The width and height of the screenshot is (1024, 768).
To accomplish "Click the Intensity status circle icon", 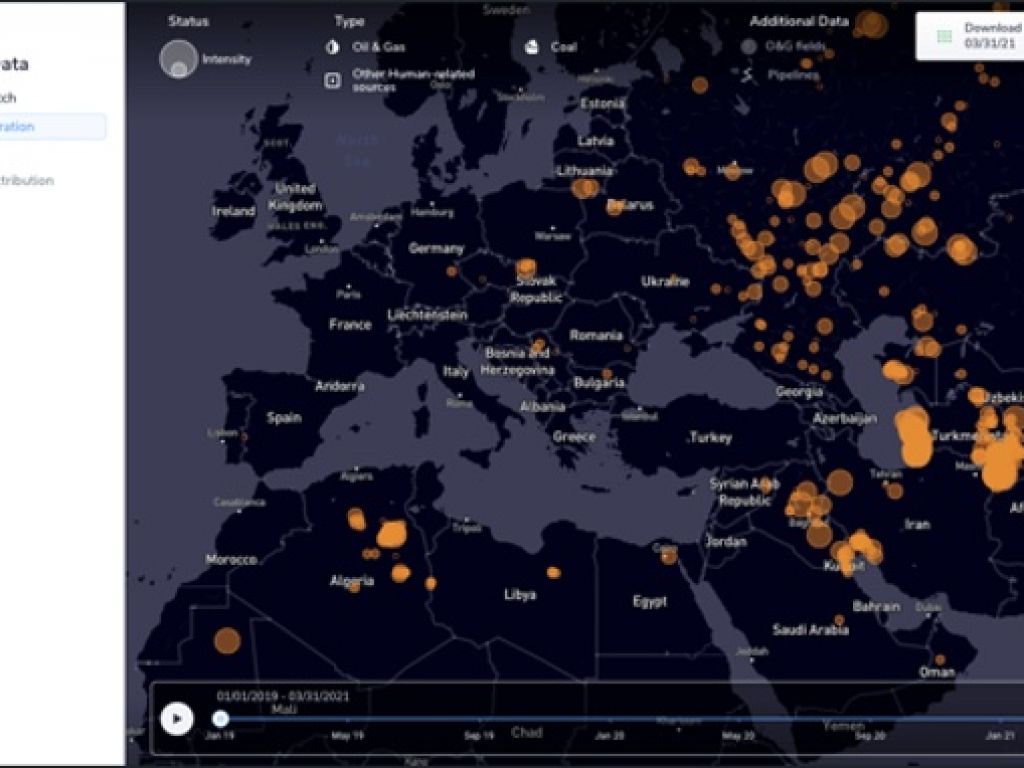I will coord(178,59).
